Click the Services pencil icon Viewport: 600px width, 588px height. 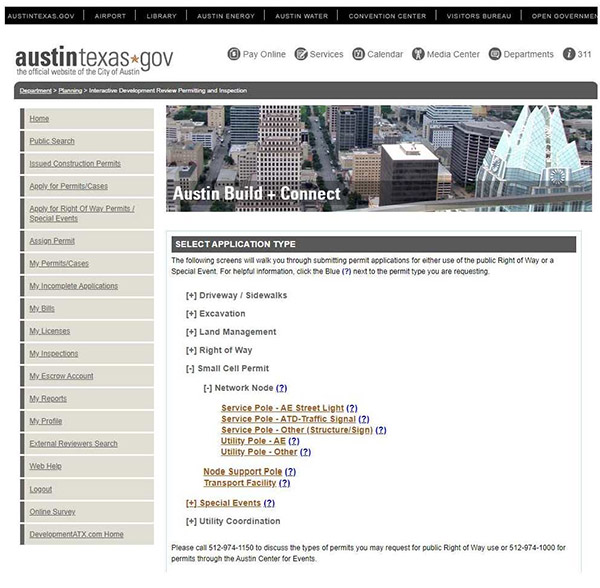pyautogui.click(x=301, y=54)
